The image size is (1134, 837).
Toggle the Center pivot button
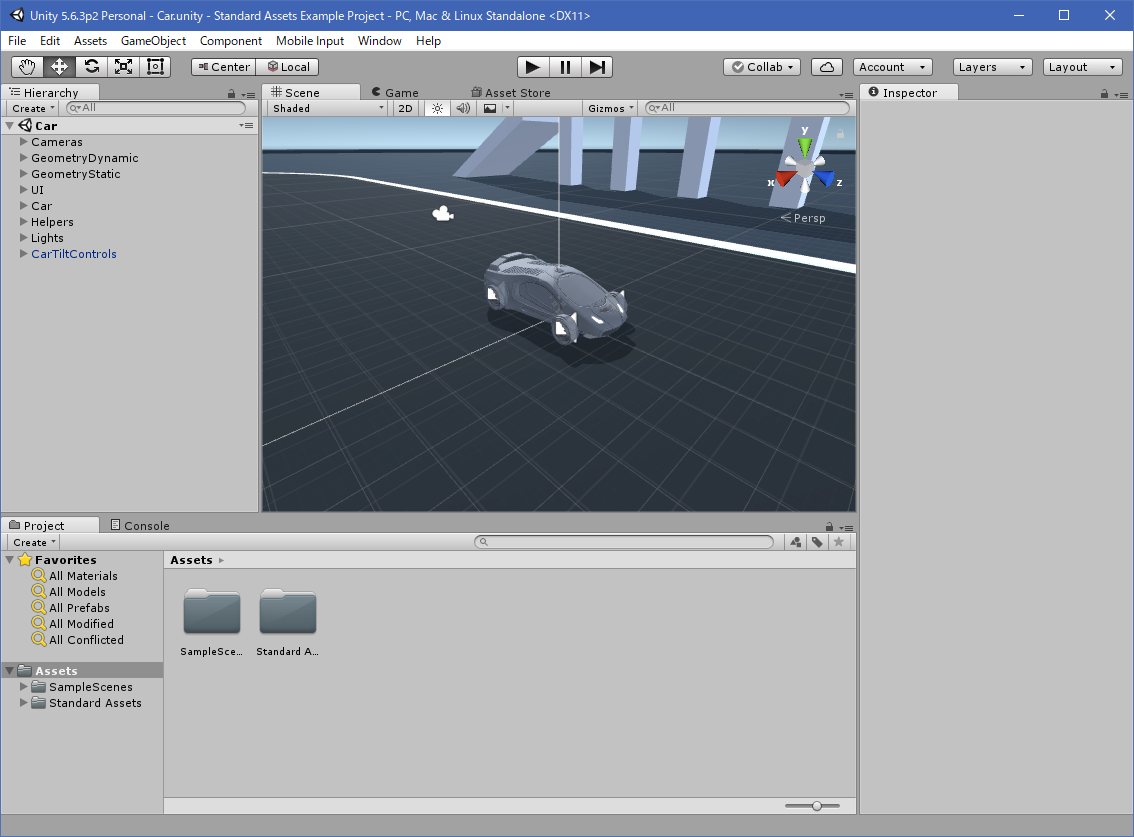click(223, 67)
